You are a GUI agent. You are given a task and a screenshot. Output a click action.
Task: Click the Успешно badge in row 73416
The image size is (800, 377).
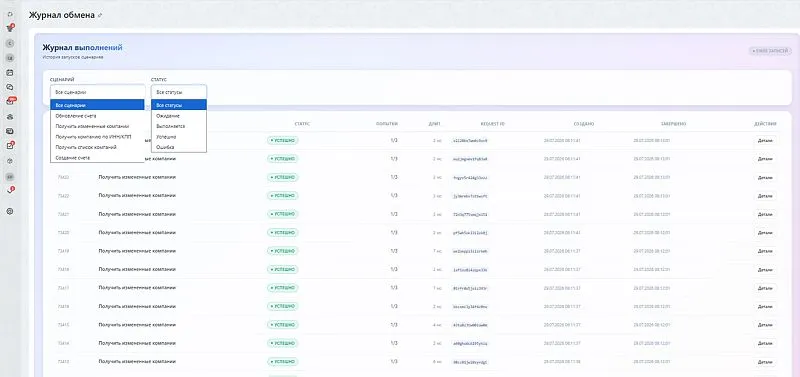tap(283, 306)
